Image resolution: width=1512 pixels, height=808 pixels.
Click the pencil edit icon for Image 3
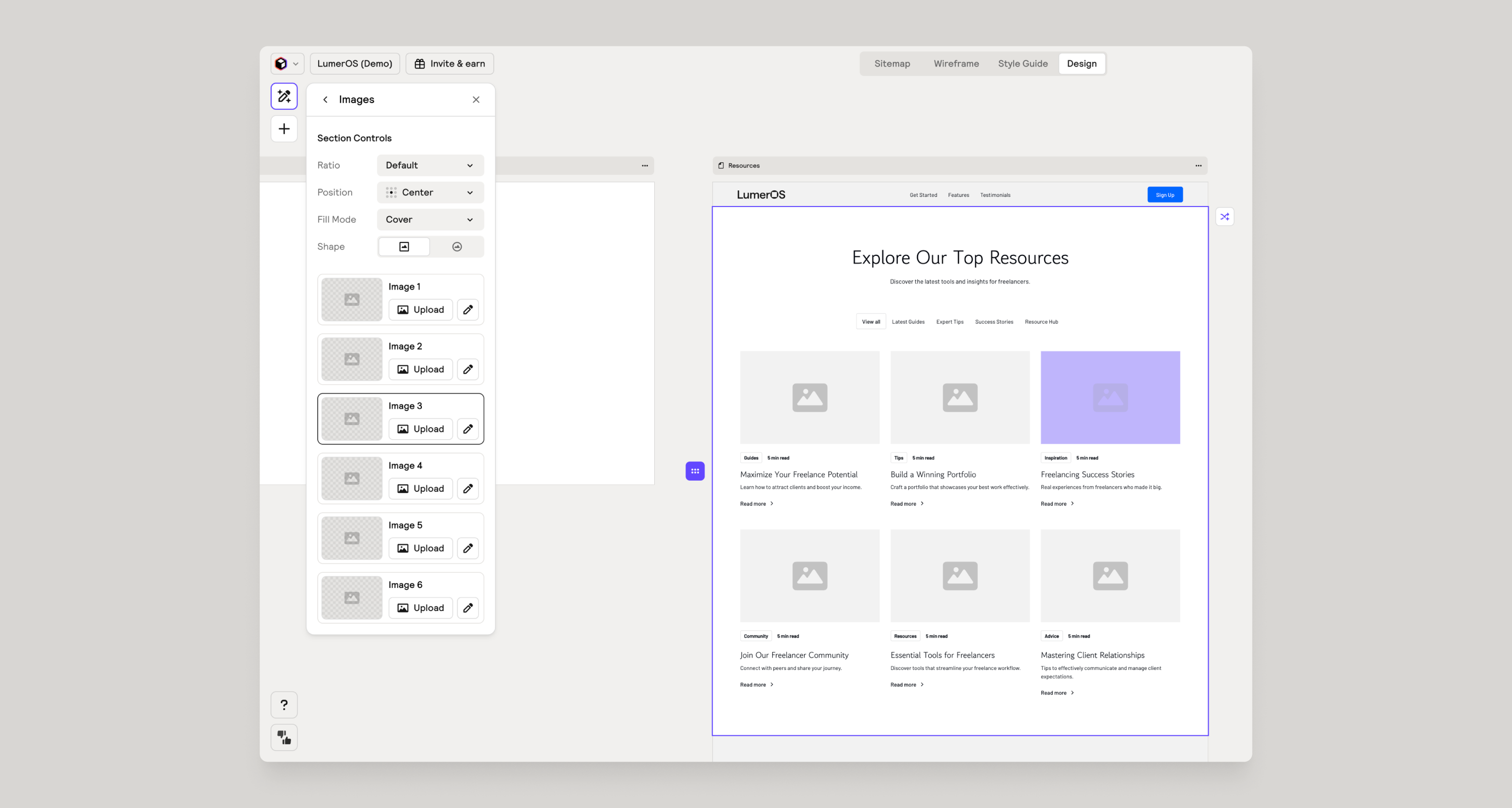468,429
